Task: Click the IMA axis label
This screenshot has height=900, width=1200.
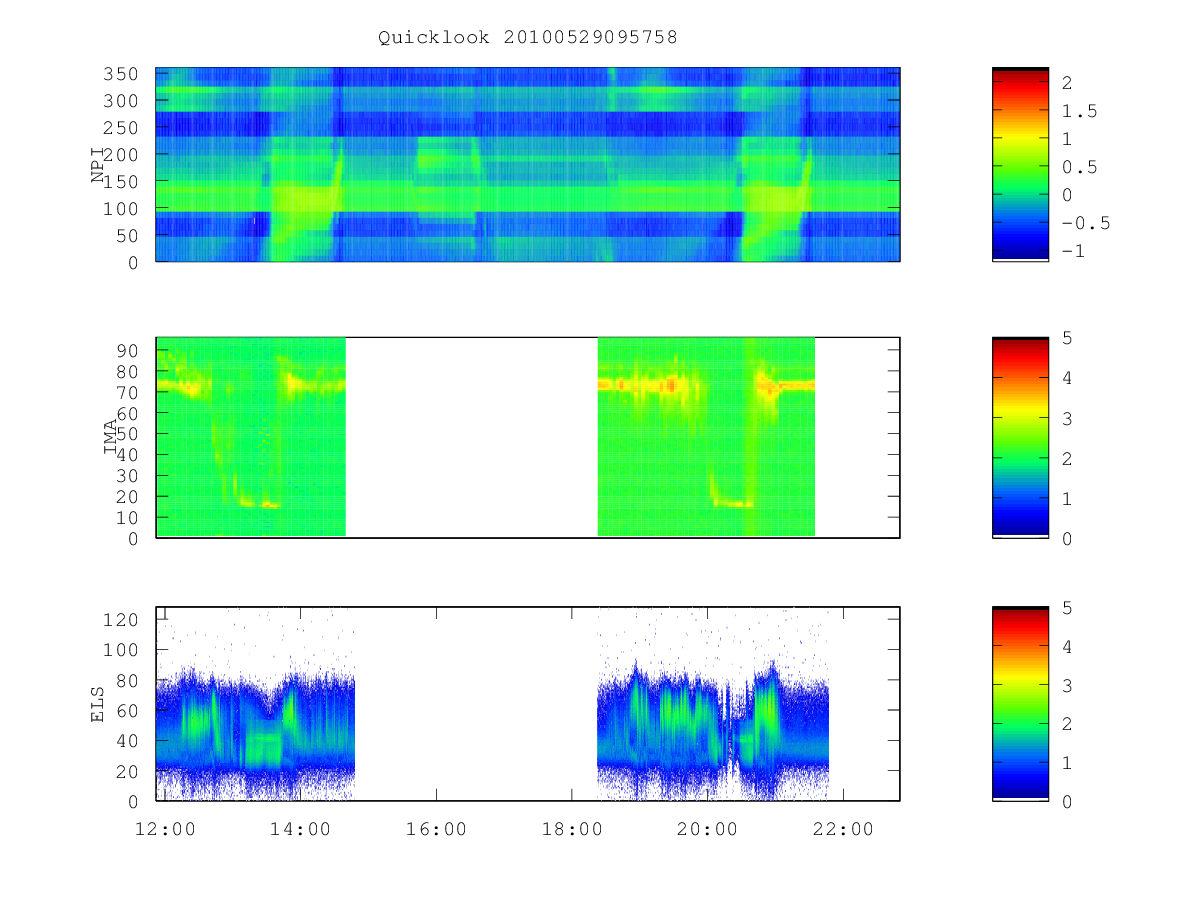Action: 111,438
